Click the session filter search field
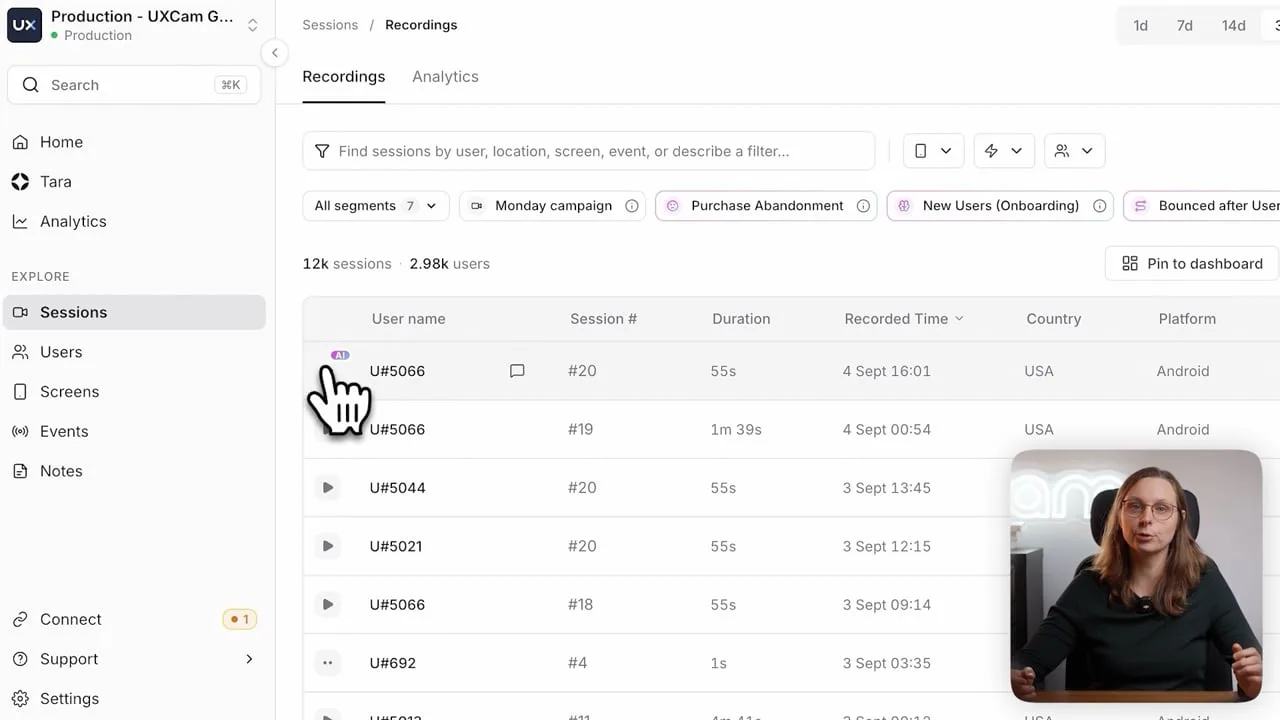The height and width of the screenshot is (720, 1280). [589, 151]
